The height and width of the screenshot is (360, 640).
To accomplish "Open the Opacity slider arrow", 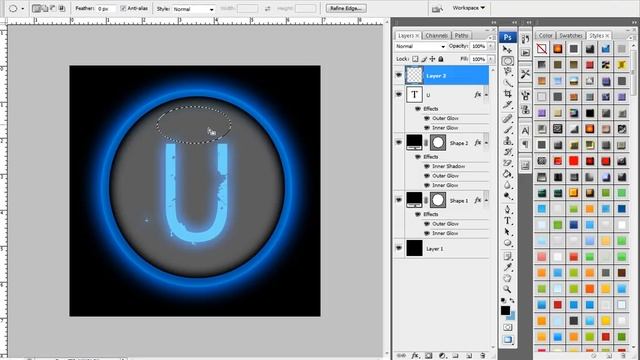I will (491, 46).
